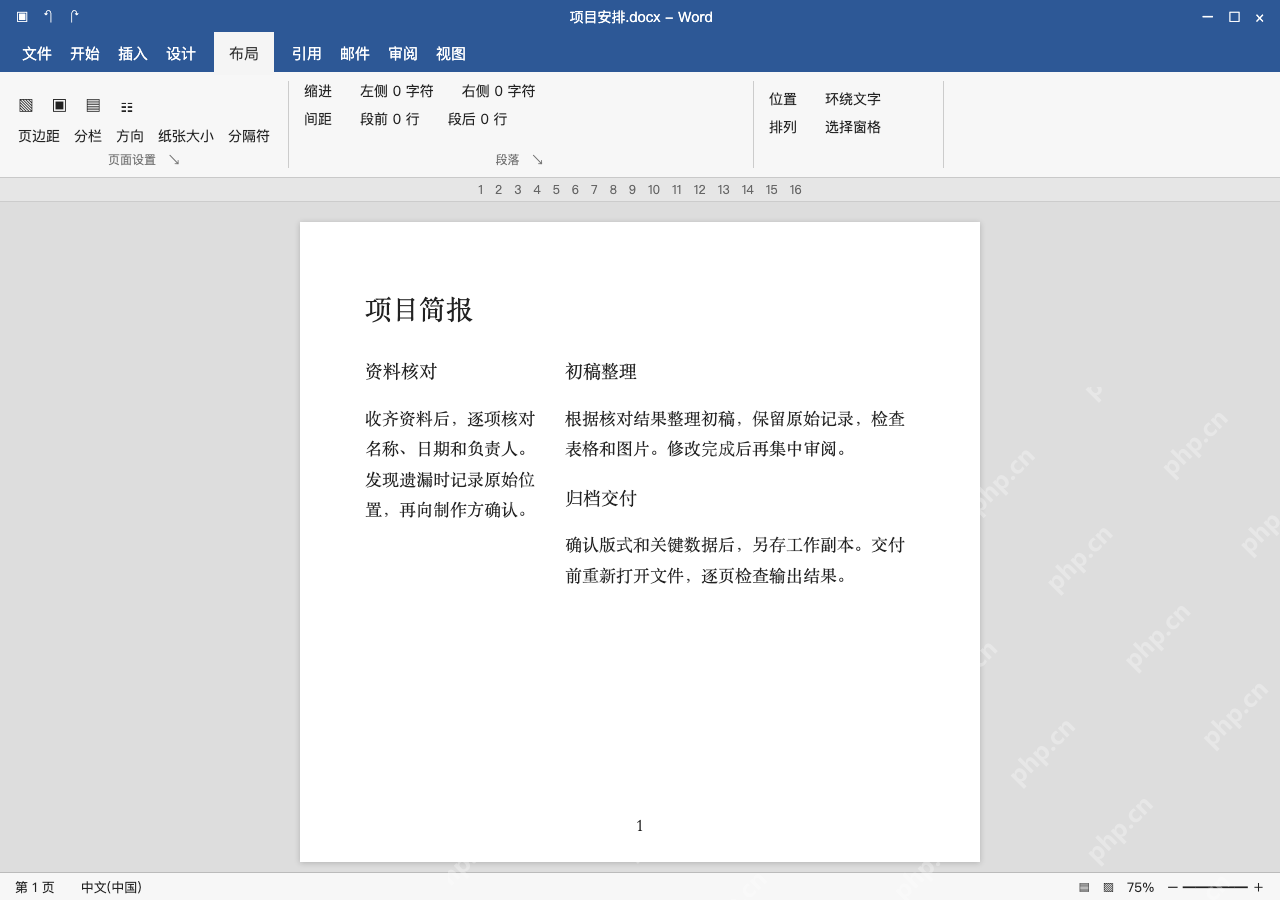This screenshot has height=900, width=1280.
Task: Click the 右侧 0 字符 indent field
Action: tap(499, 91)
